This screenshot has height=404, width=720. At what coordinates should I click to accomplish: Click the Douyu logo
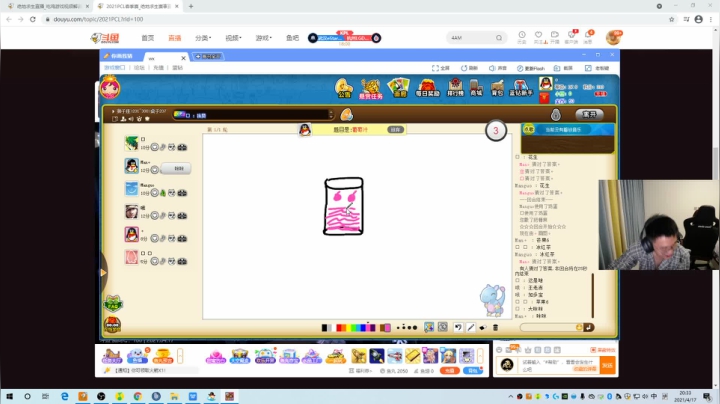tap(105, 38)
